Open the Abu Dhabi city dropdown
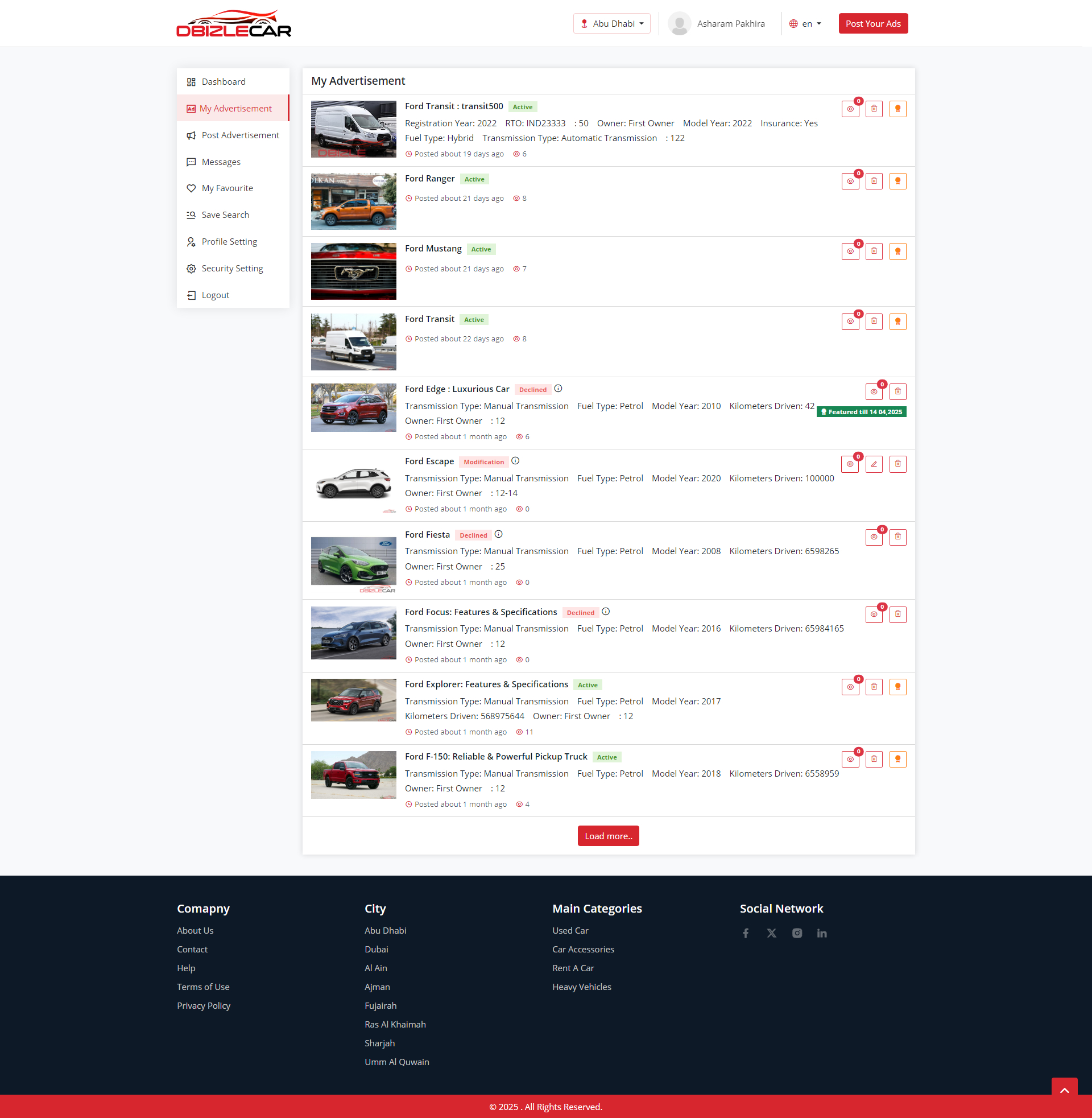Screen dimensions: 1092x1118 (x=611, y=23)
